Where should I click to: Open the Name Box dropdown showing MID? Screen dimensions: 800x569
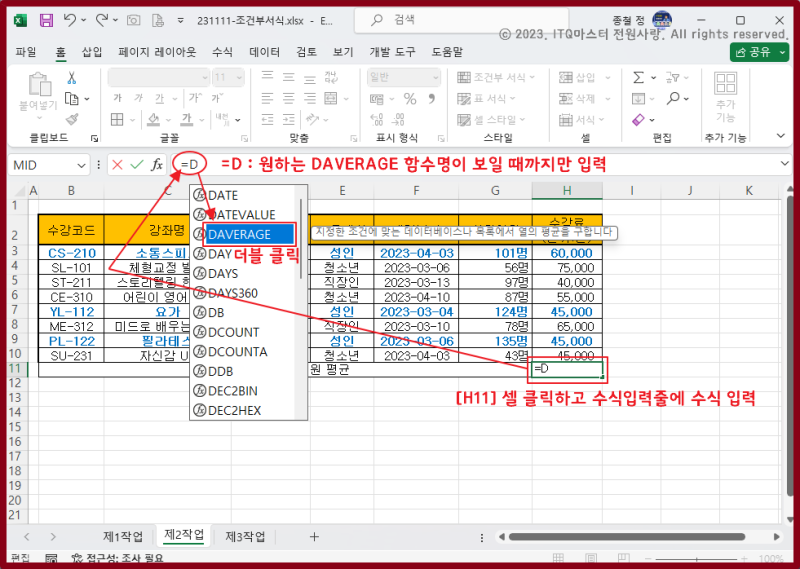pyautogui.click(x=81, y=165)
